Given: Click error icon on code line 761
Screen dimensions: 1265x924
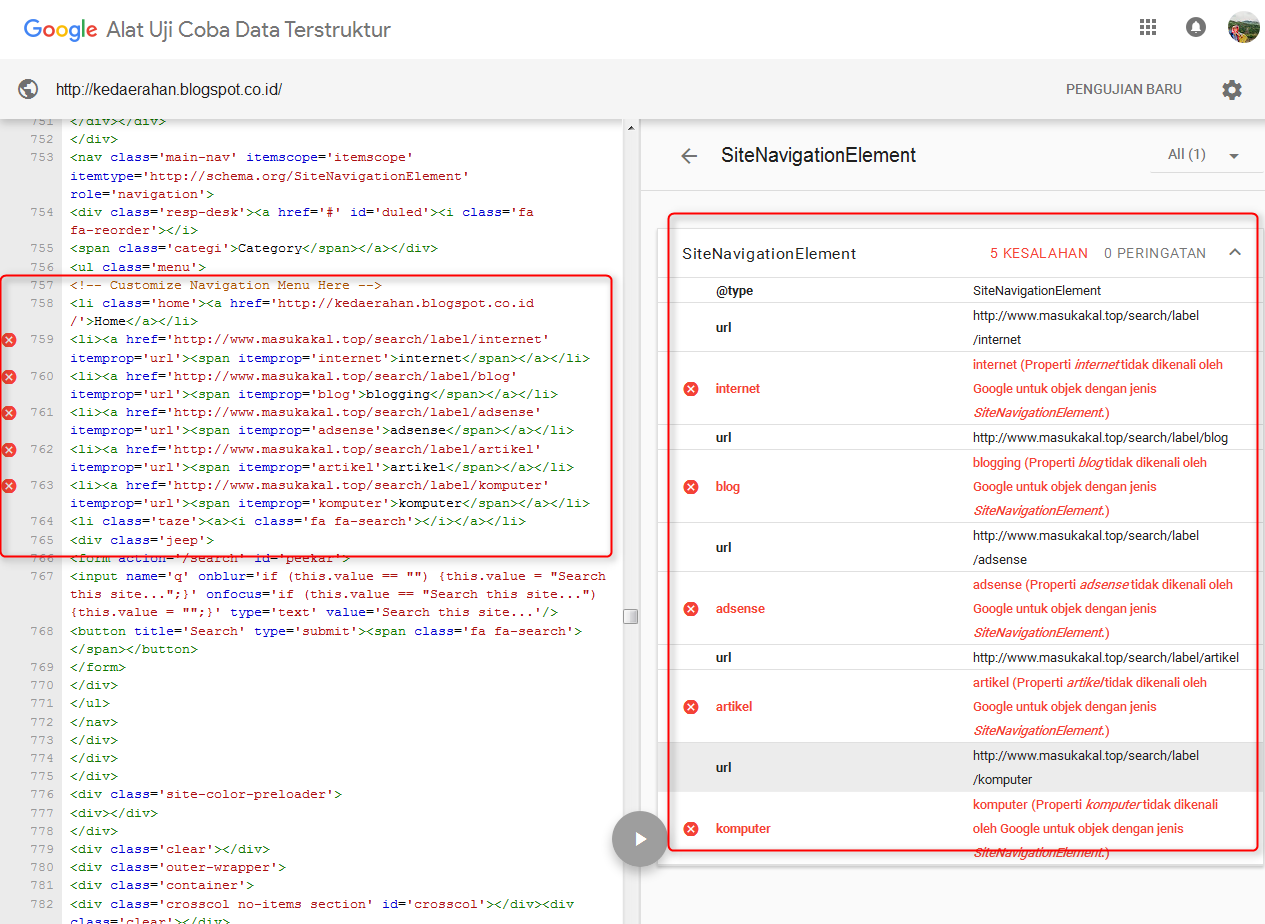Looking at the screenshot, I should tap(10, 413).
